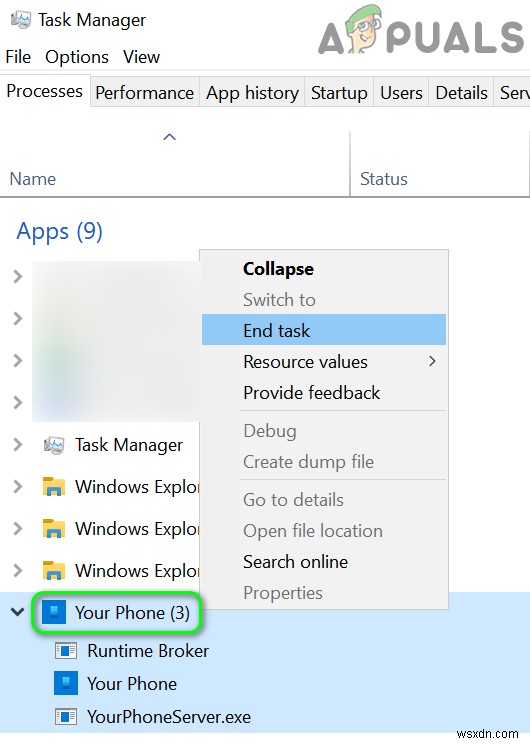
Task: Sort by the Name column header
Action: click(x=175, y=178)
